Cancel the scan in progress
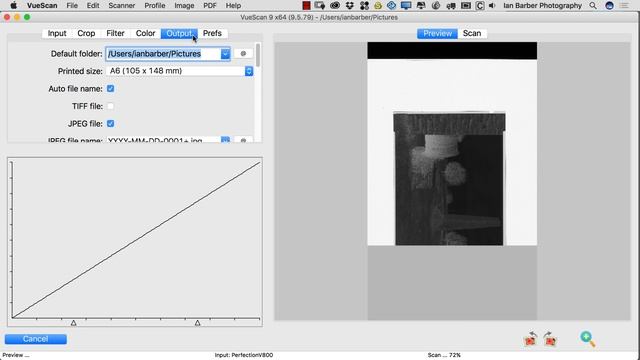This screenshot has height=360, width=640. pyautogui.click(x=36, y=339)
